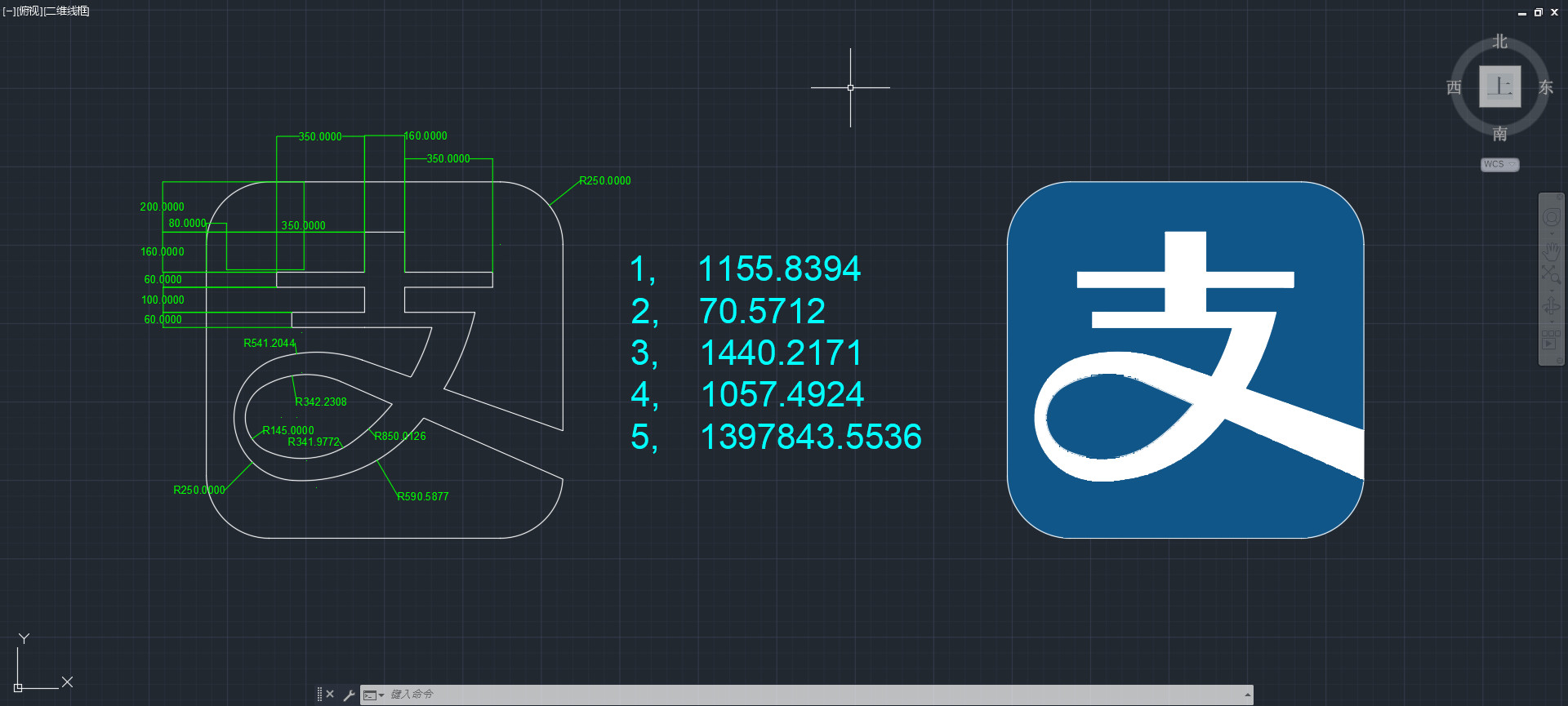Select the 100.0000 dimension text
This screenshot has height=706, width=1568.
pyautogui.click(x=163, y=300)
